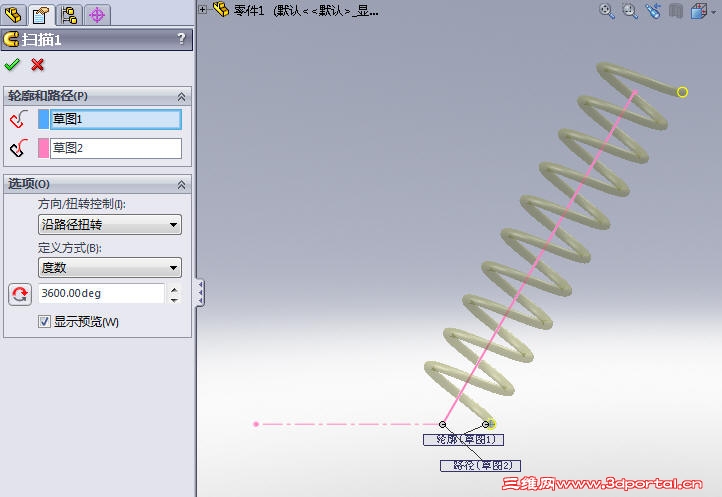The image size is (722, 497).
Task: Click the Zoom to Area icon
Action: pos(630,11)
